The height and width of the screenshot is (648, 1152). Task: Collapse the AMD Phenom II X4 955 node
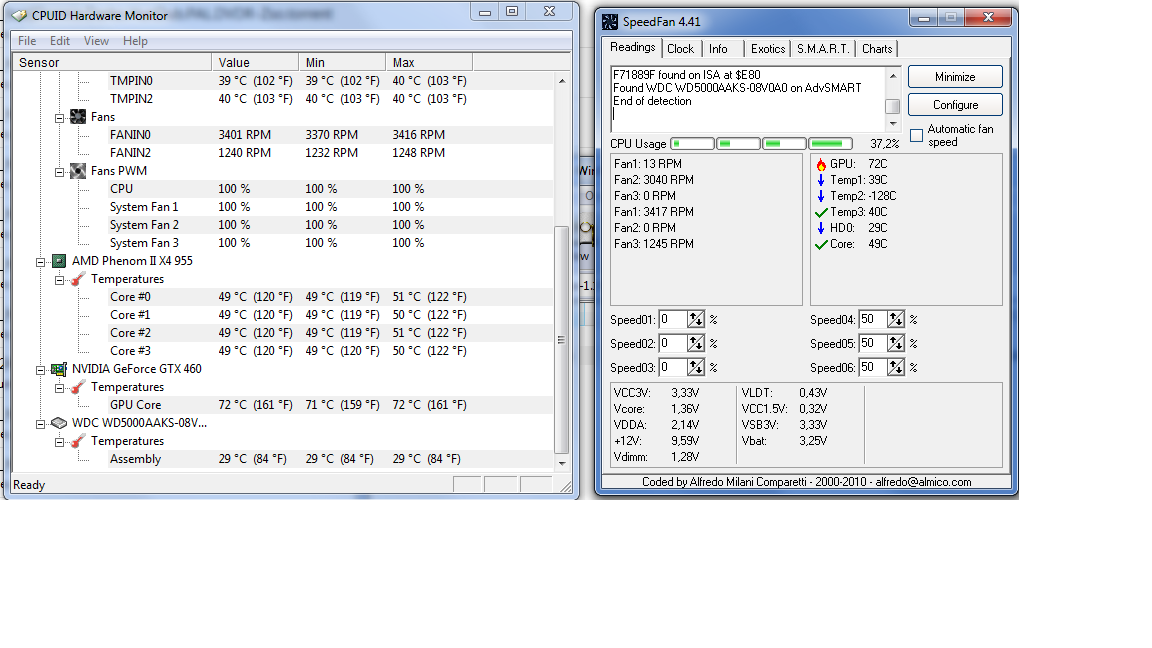point(40,262)
